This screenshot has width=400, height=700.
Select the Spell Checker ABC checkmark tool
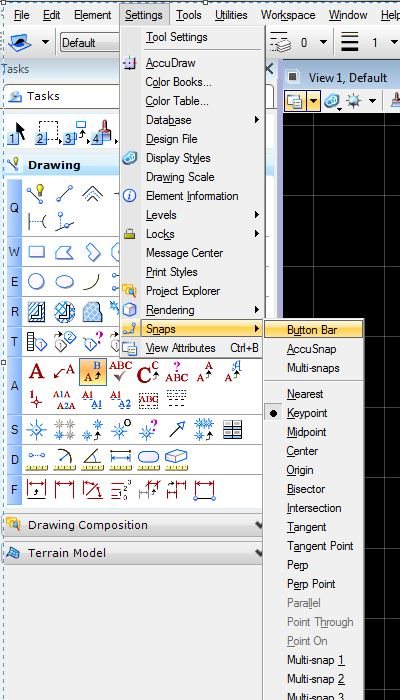[121, 371]
